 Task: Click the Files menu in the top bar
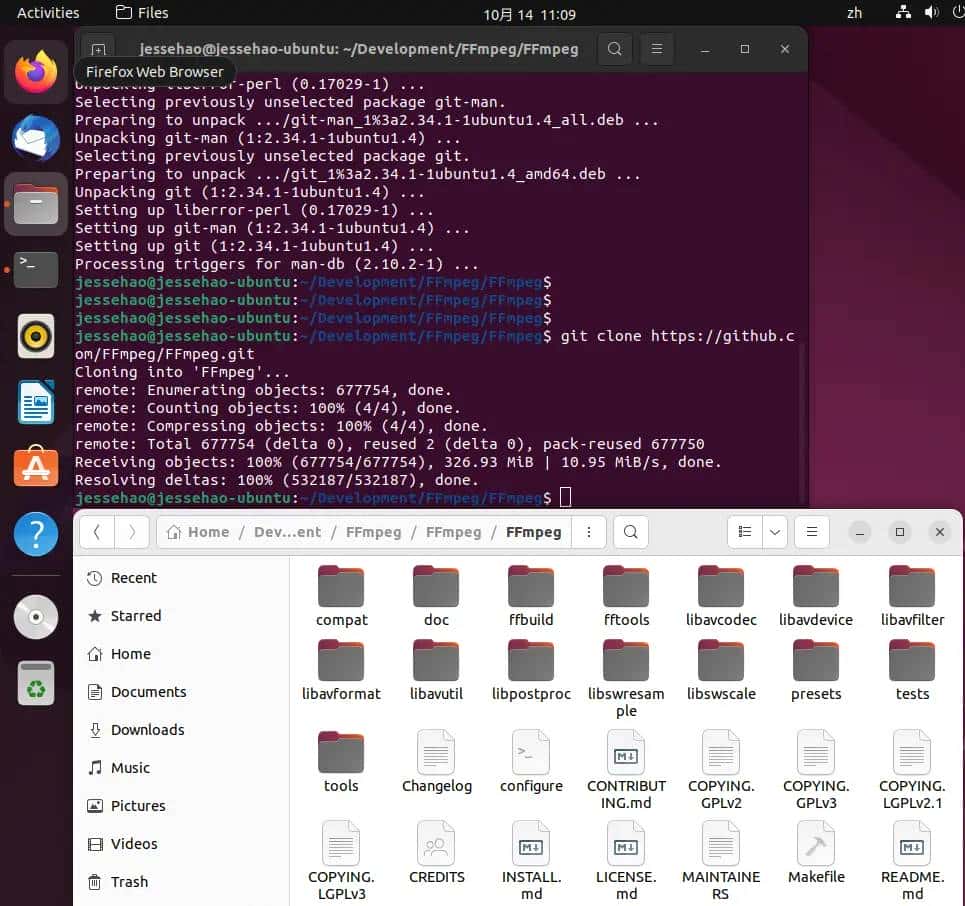(139, 13)
